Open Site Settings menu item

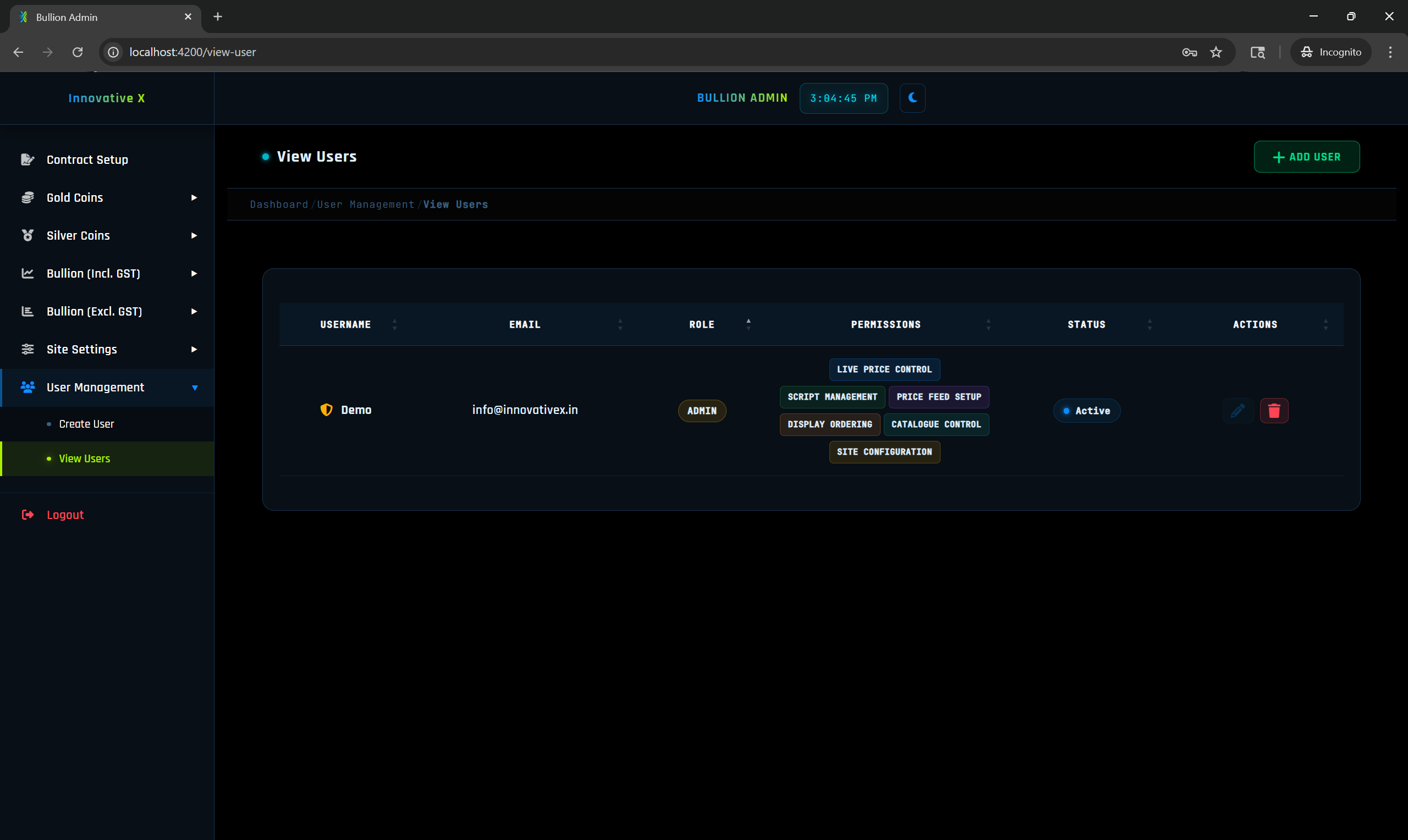tap(107, 349)
